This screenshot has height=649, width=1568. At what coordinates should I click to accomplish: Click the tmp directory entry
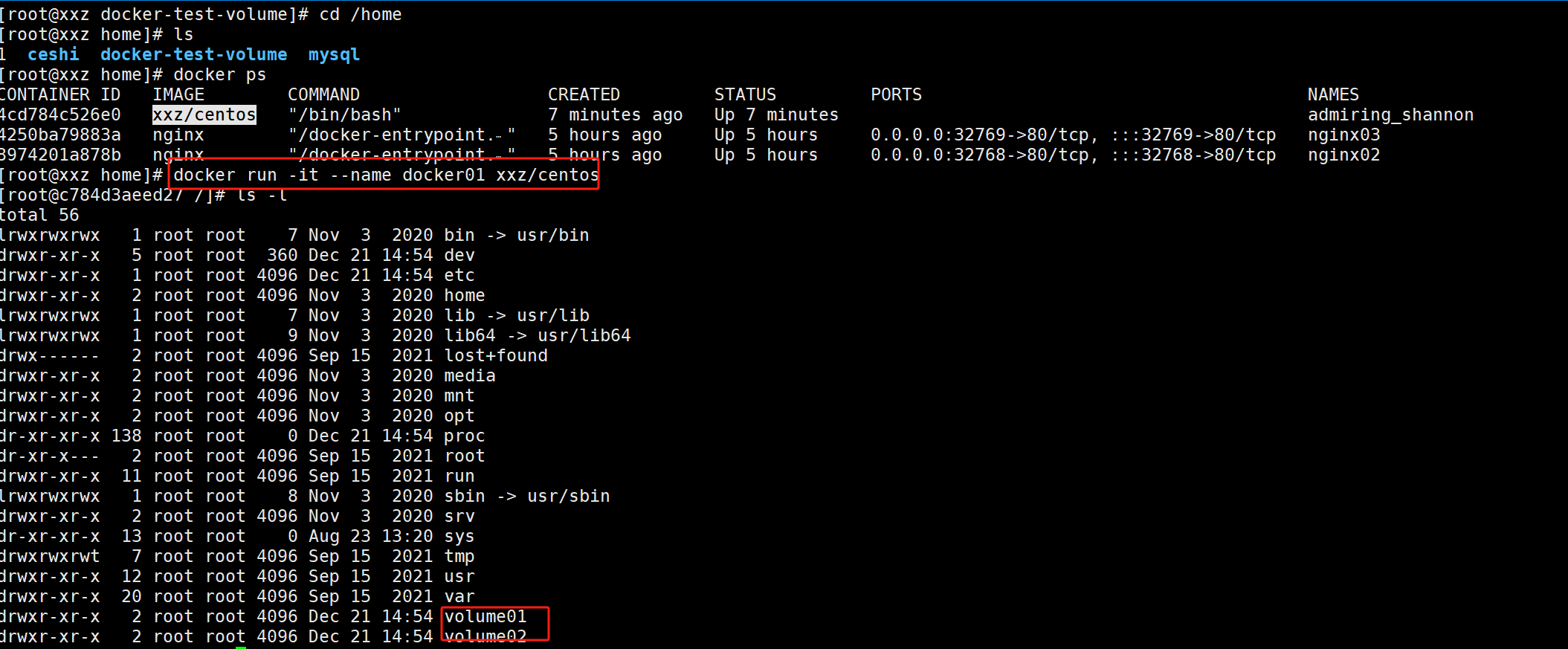coord(459,557)
